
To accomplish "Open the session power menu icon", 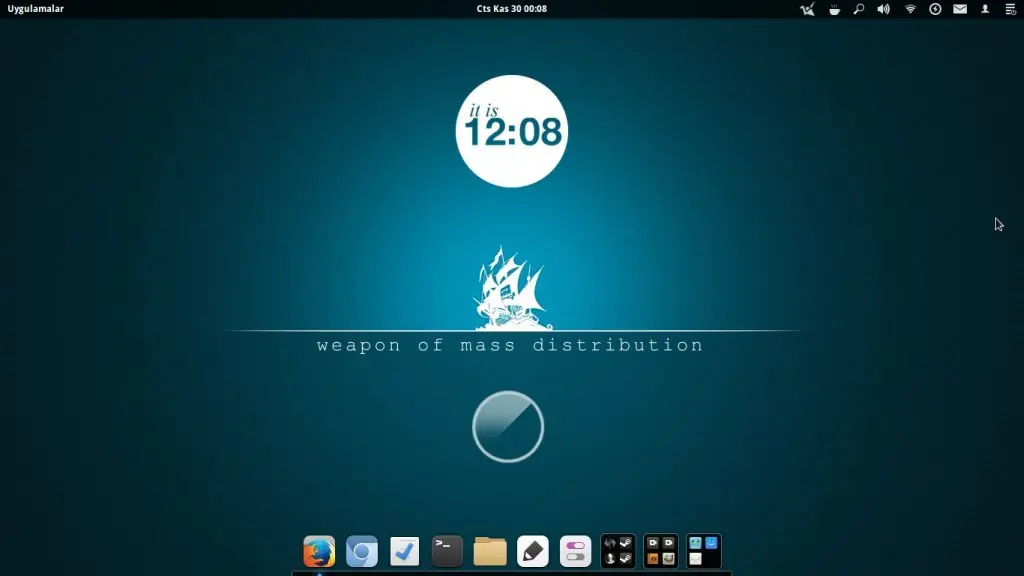I will (x=1010, y=9).
